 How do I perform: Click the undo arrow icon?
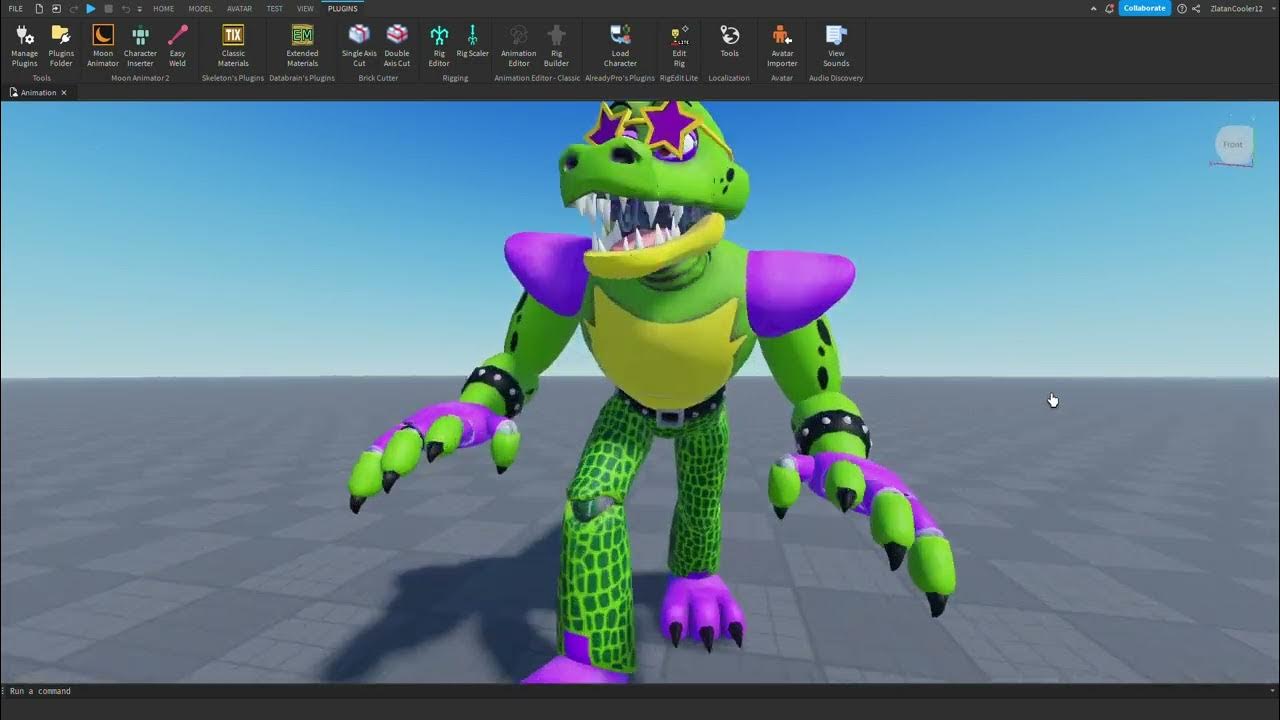[125, 8]
